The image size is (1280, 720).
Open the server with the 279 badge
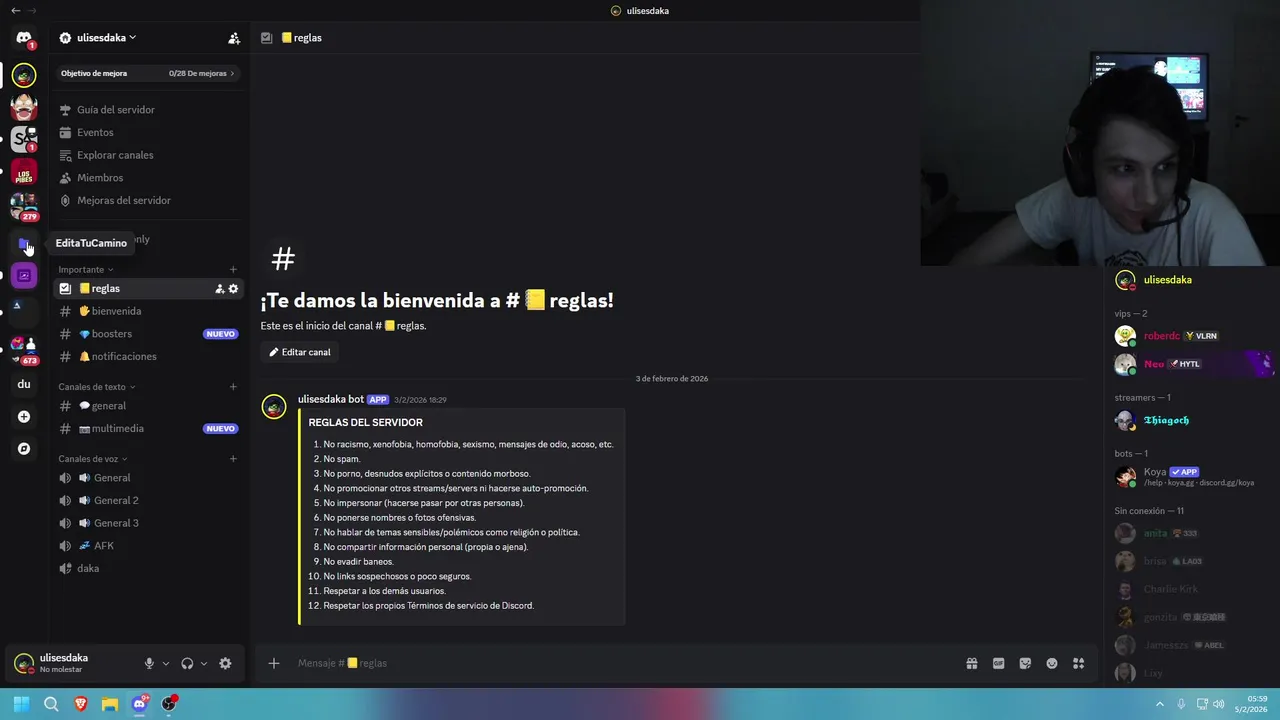point(24,206)
